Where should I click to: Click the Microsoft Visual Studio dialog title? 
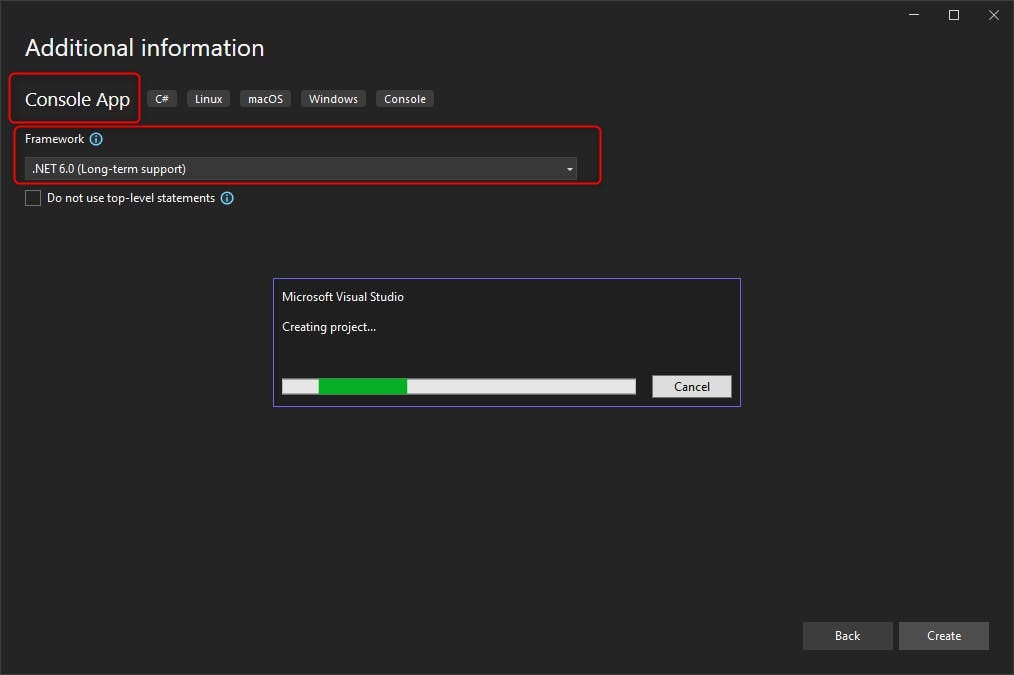[345, 296]
